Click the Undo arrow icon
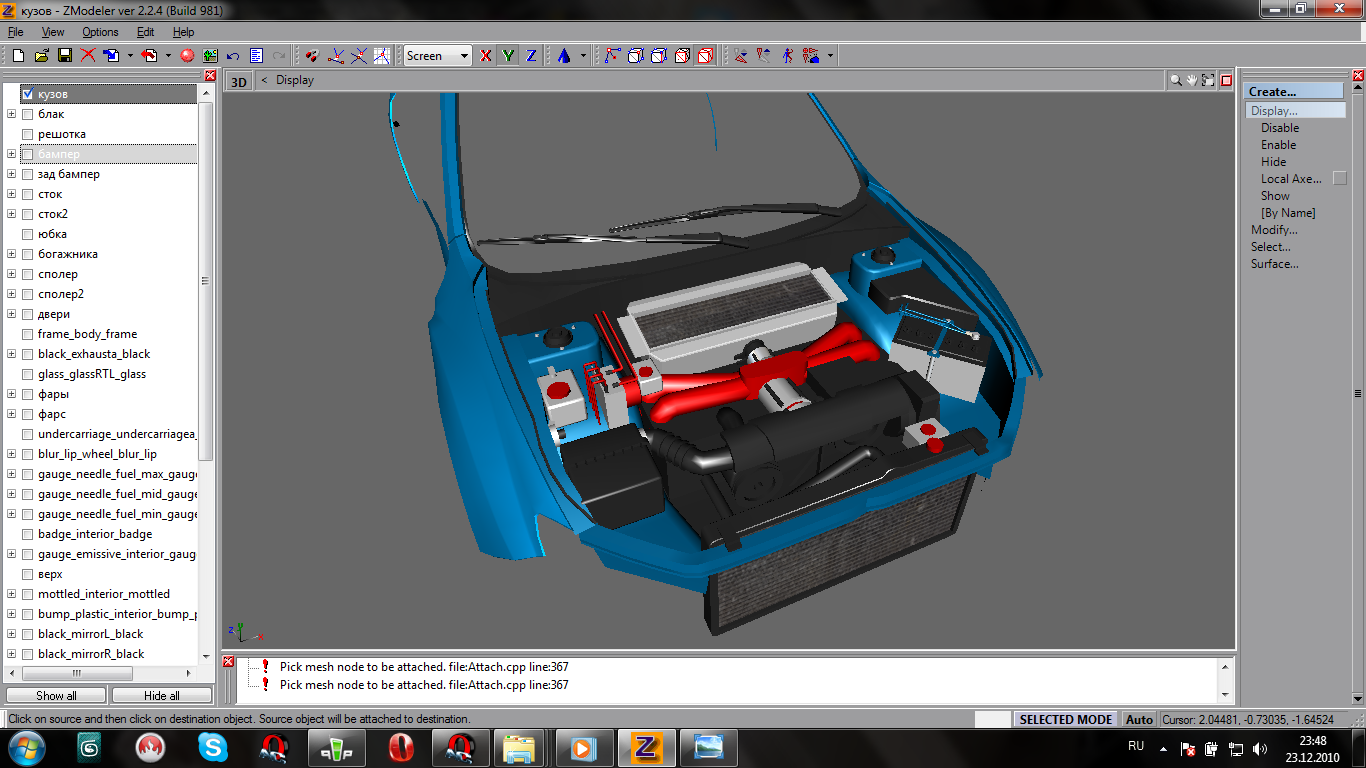The width and height of the screenshot is (1366, 768). click(x=233, y=56)
